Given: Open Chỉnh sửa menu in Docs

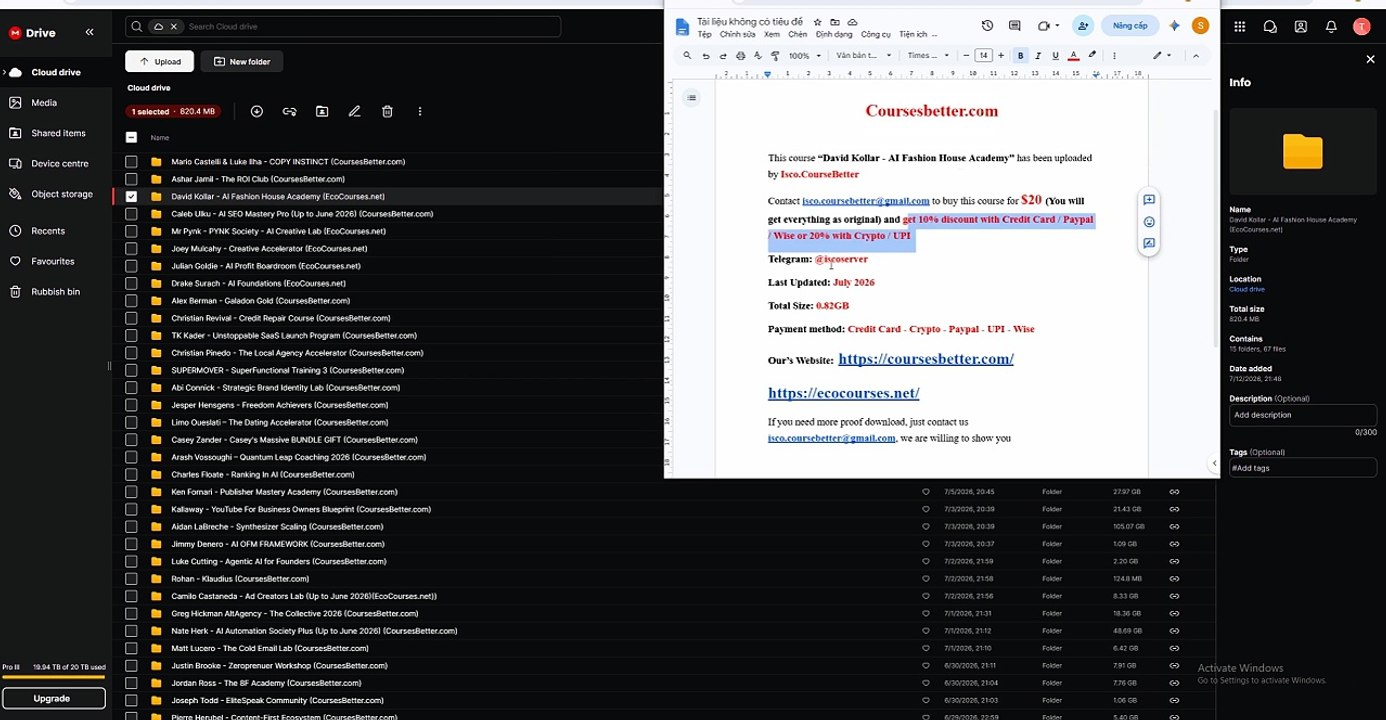Looking at the screenshot, I should (737, 35).
